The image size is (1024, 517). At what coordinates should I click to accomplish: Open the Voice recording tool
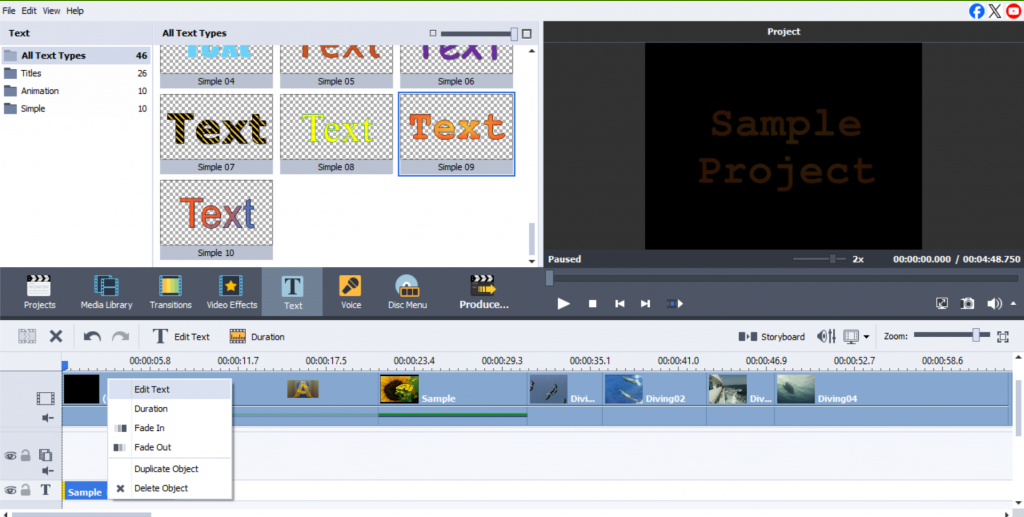click(351, 291)
